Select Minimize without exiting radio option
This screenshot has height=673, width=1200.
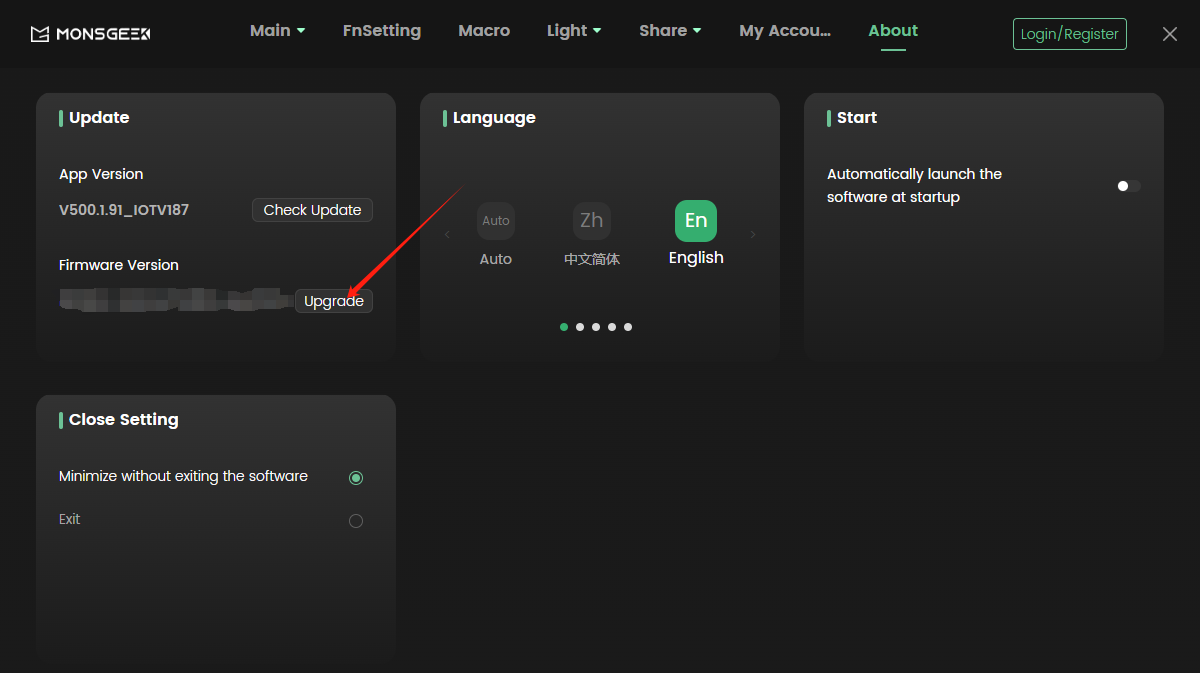click(x=356, y=478)
